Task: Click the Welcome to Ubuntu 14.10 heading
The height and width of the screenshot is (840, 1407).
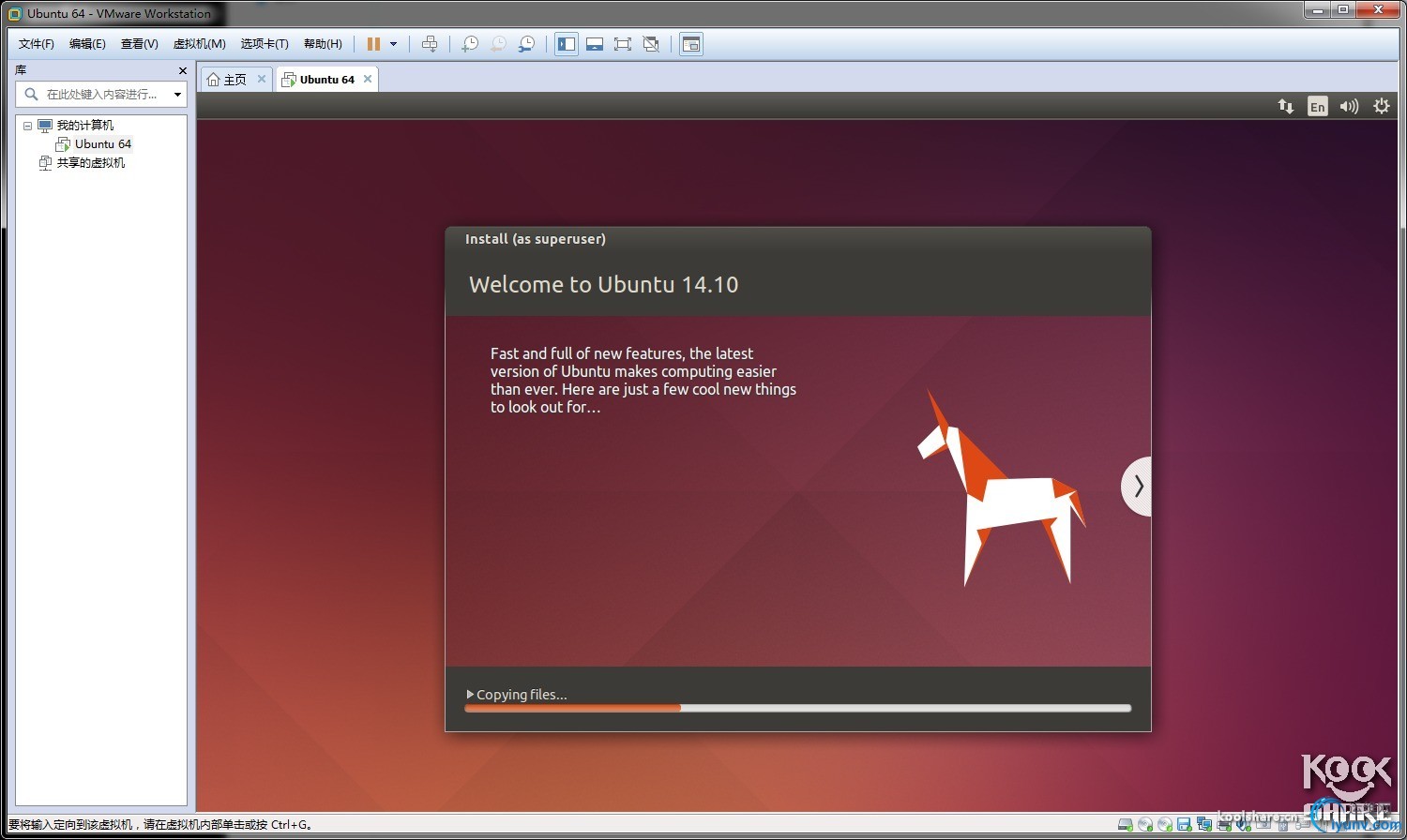Action: 604,285
